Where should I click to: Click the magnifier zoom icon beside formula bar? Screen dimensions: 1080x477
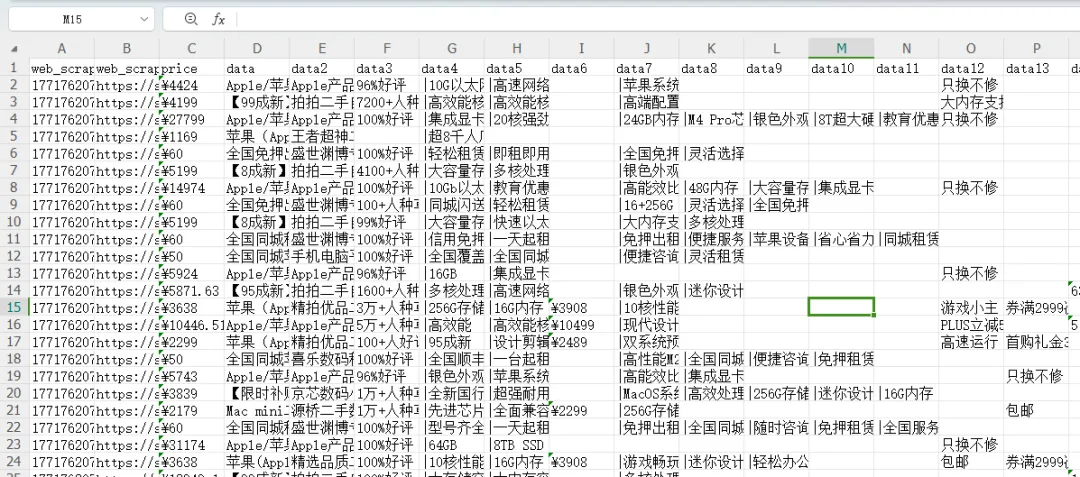coord(191,19)
